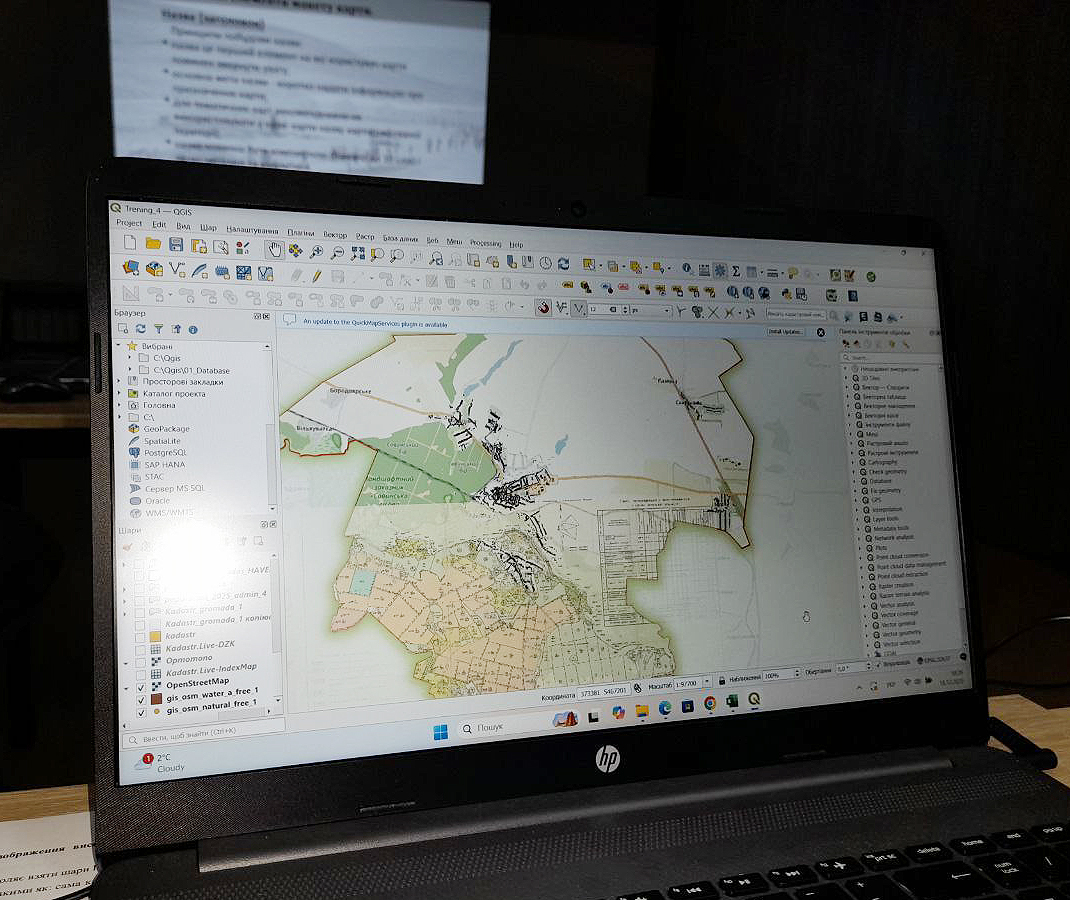Expand the Вибрані favorites tree node
This screenshot has height=900, width=1070.
tap(120, 345)
